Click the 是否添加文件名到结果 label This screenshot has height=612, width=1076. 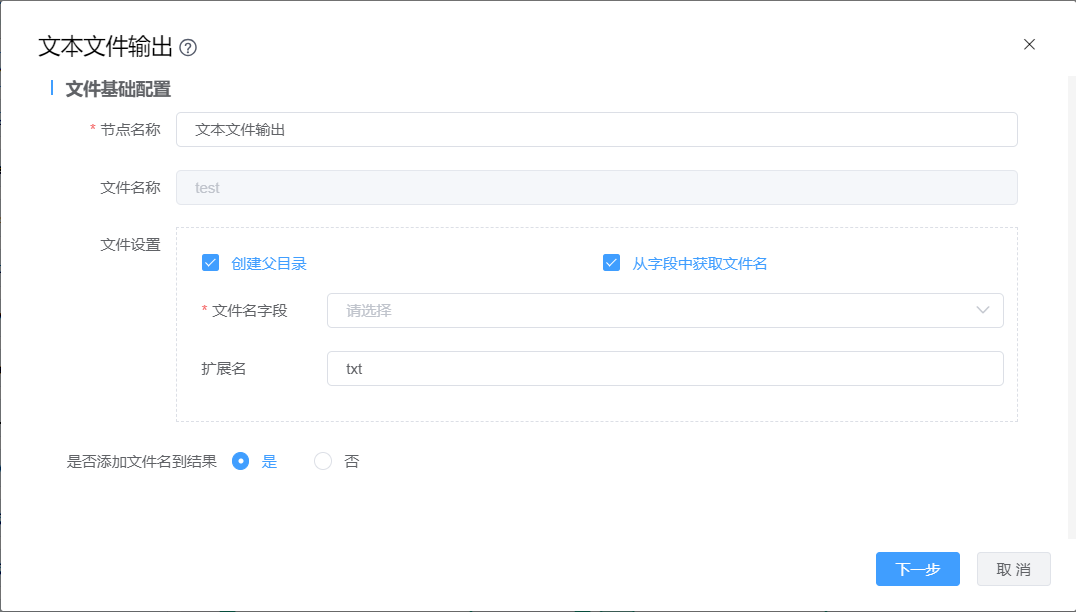click(141, 461)
